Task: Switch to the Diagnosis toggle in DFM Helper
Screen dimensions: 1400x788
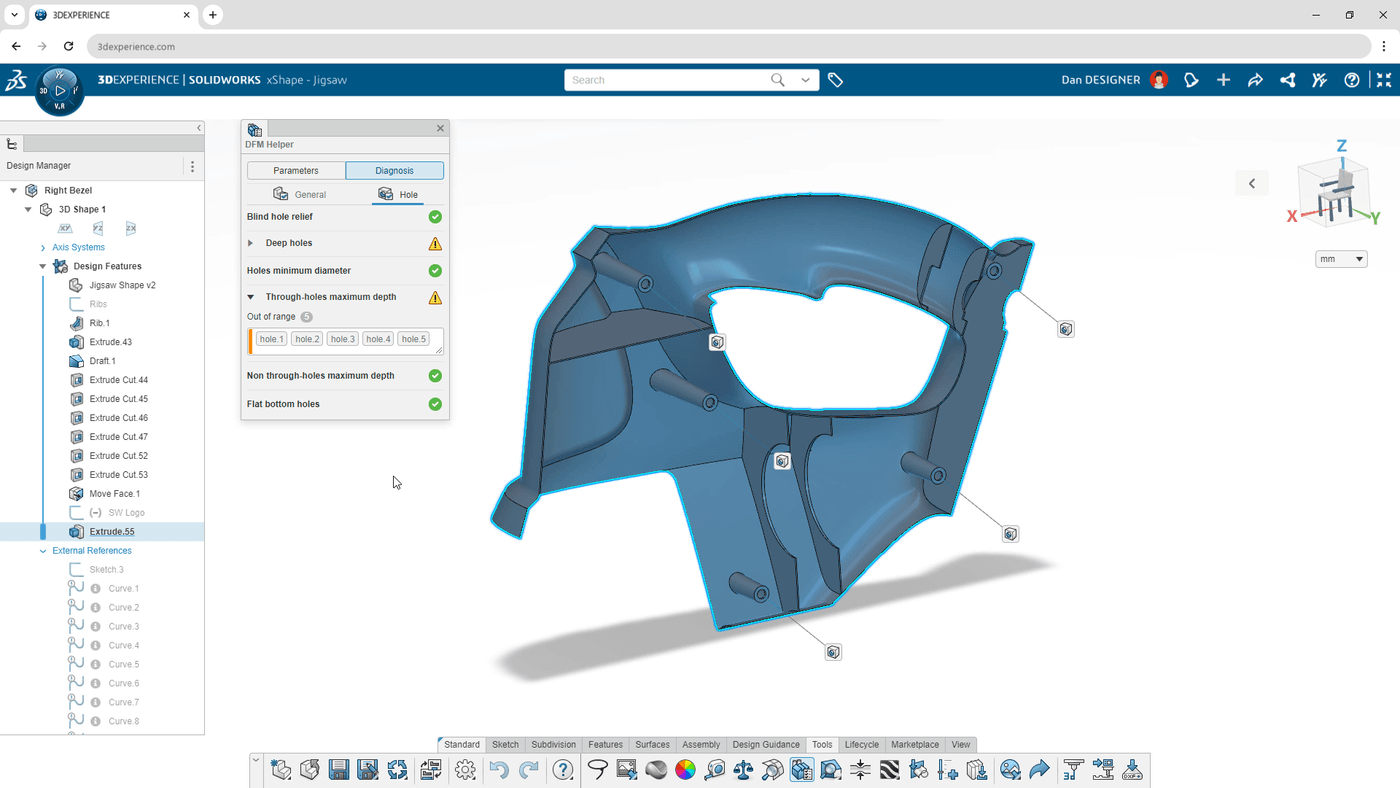Action: click(x=394, y=170)
